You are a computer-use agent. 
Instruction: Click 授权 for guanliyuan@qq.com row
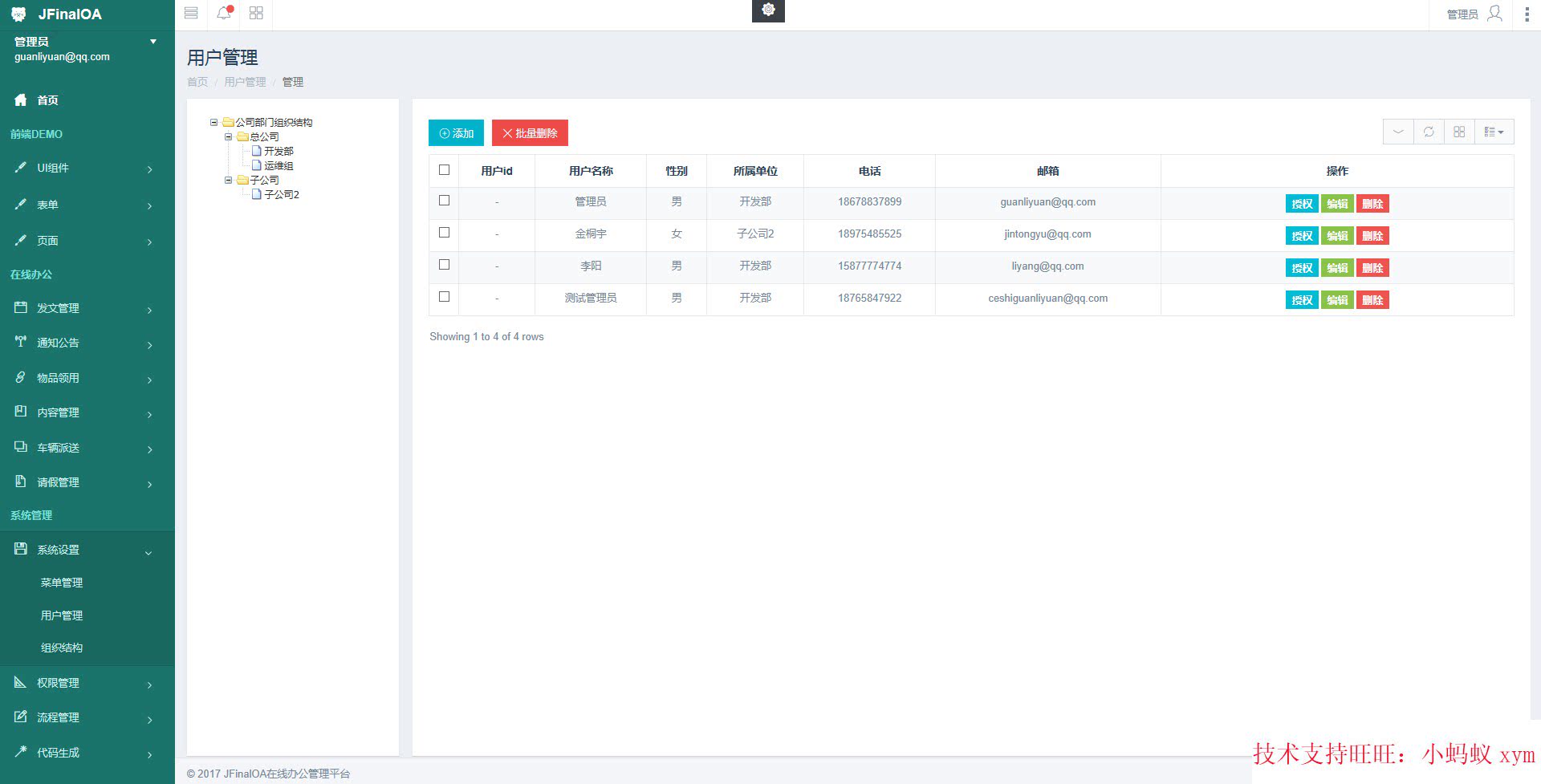click(1302, 204)
